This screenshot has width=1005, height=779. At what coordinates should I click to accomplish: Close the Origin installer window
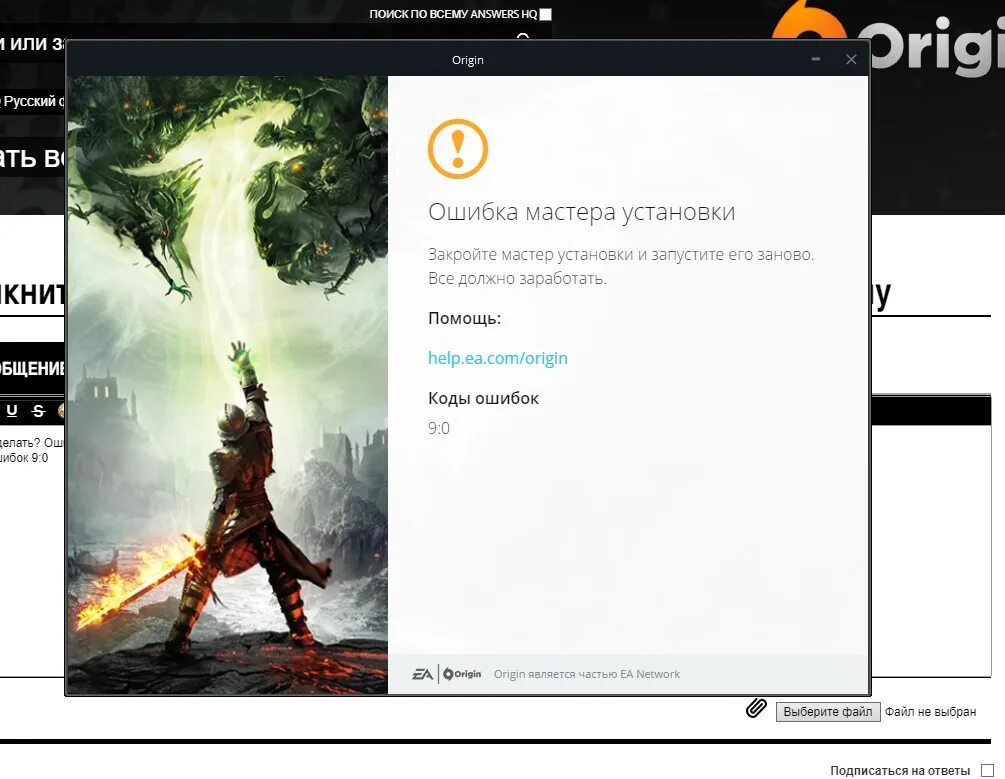(x=851, y=59)
